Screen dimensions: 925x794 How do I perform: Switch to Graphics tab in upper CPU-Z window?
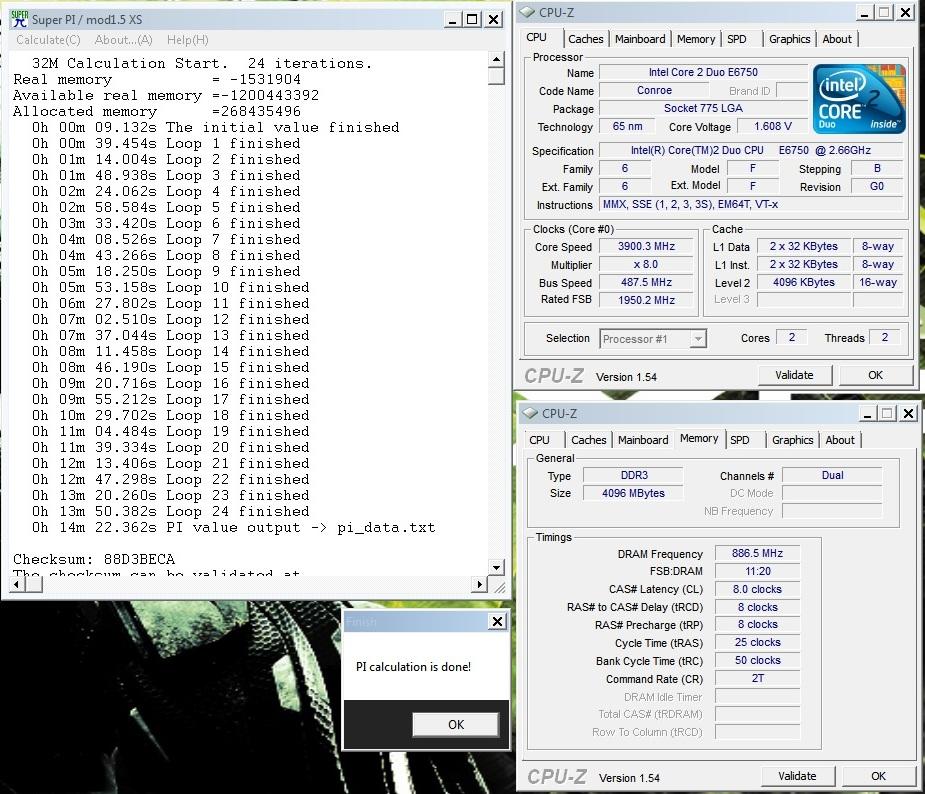tap(789, 39)
